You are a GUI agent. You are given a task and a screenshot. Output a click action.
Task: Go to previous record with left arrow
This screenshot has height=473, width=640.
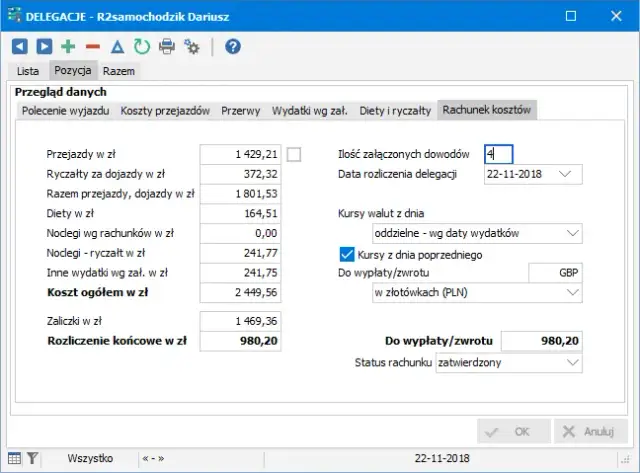(20, 46)
